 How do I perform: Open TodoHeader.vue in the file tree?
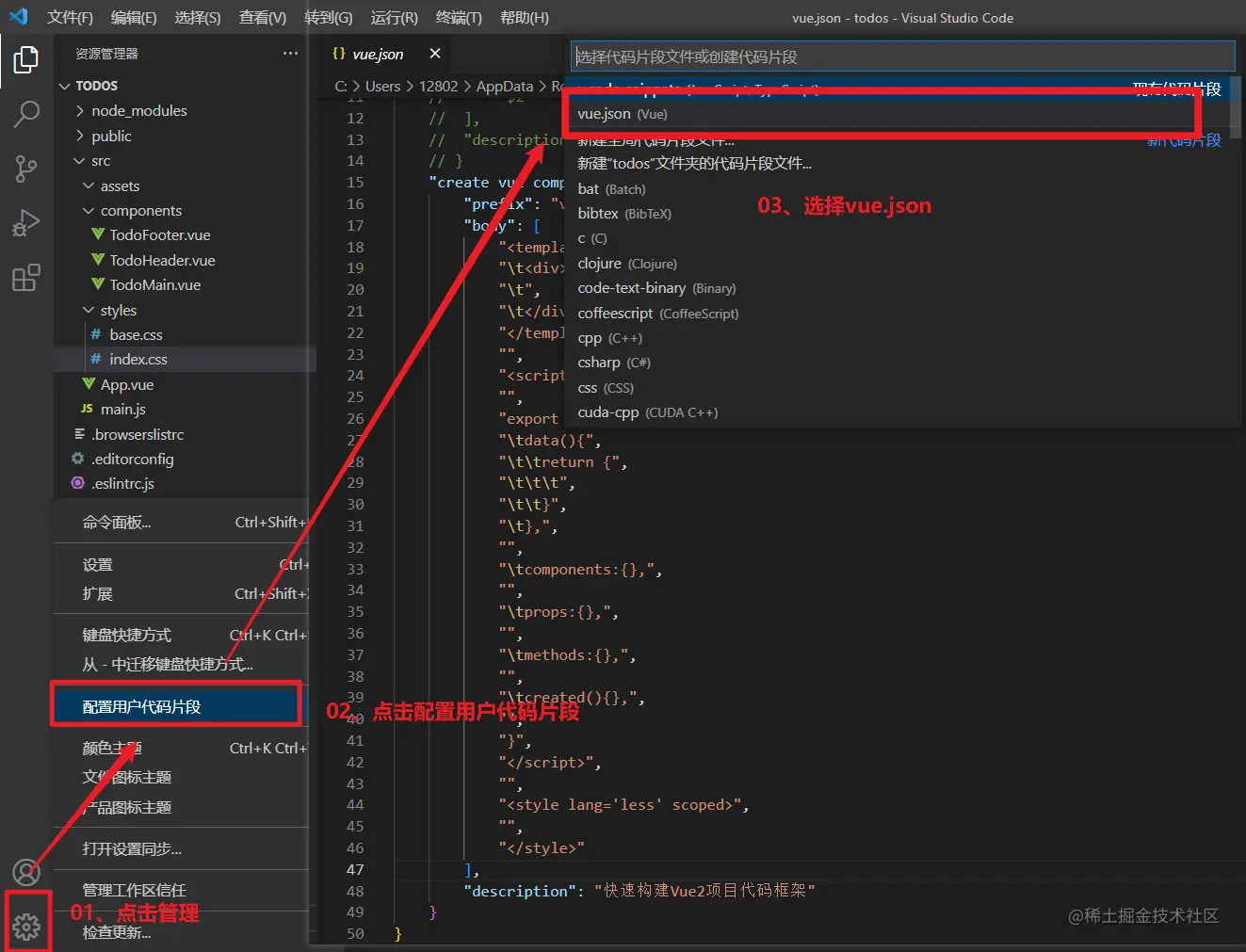click(x=162, y=261)
